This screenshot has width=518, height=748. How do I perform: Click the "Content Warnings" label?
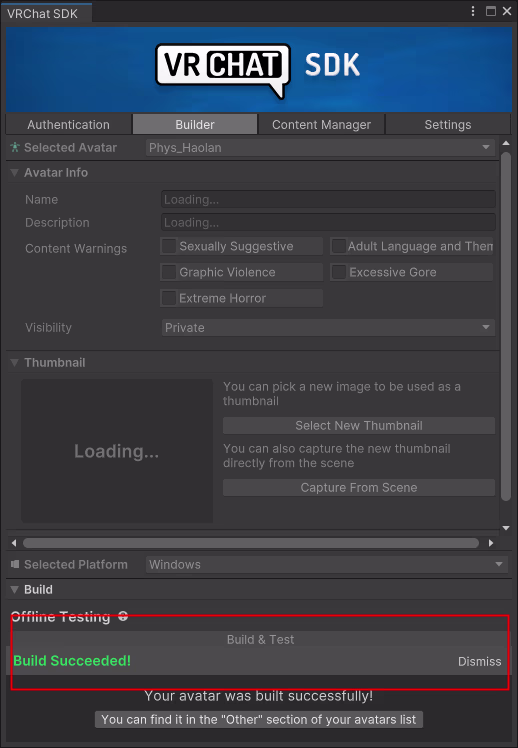76,249
